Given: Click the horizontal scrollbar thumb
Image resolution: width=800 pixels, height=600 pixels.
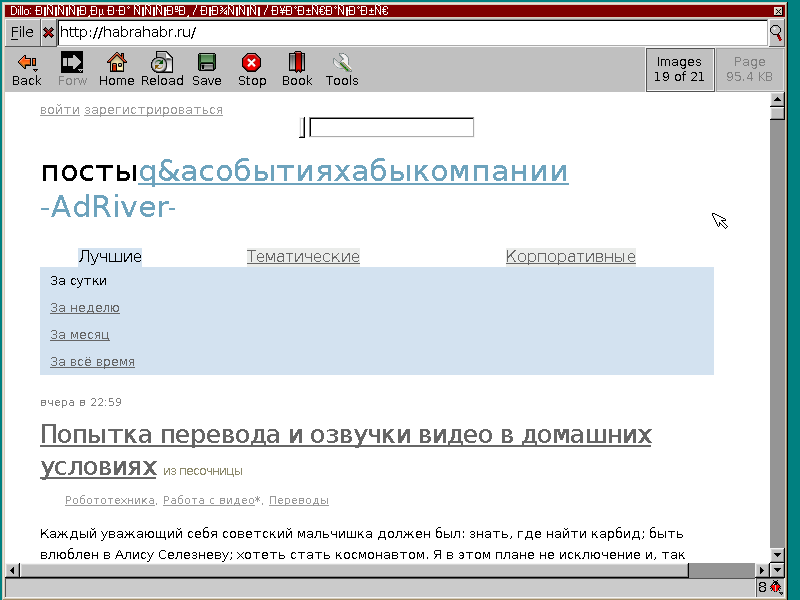Looking at the screenshot, I should (x=354, y=570).
